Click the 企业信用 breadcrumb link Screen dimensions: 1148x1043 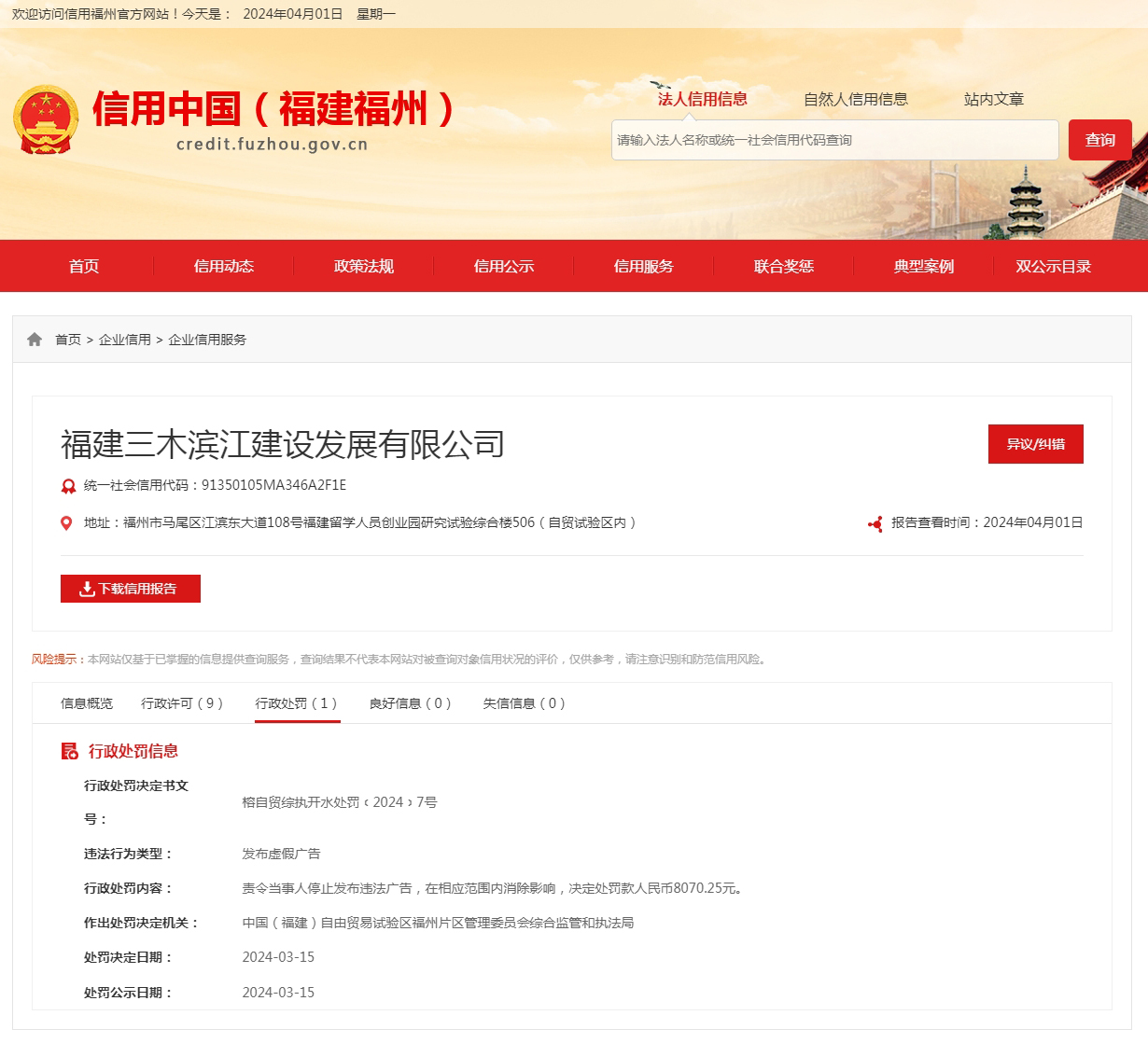point(125,340)
